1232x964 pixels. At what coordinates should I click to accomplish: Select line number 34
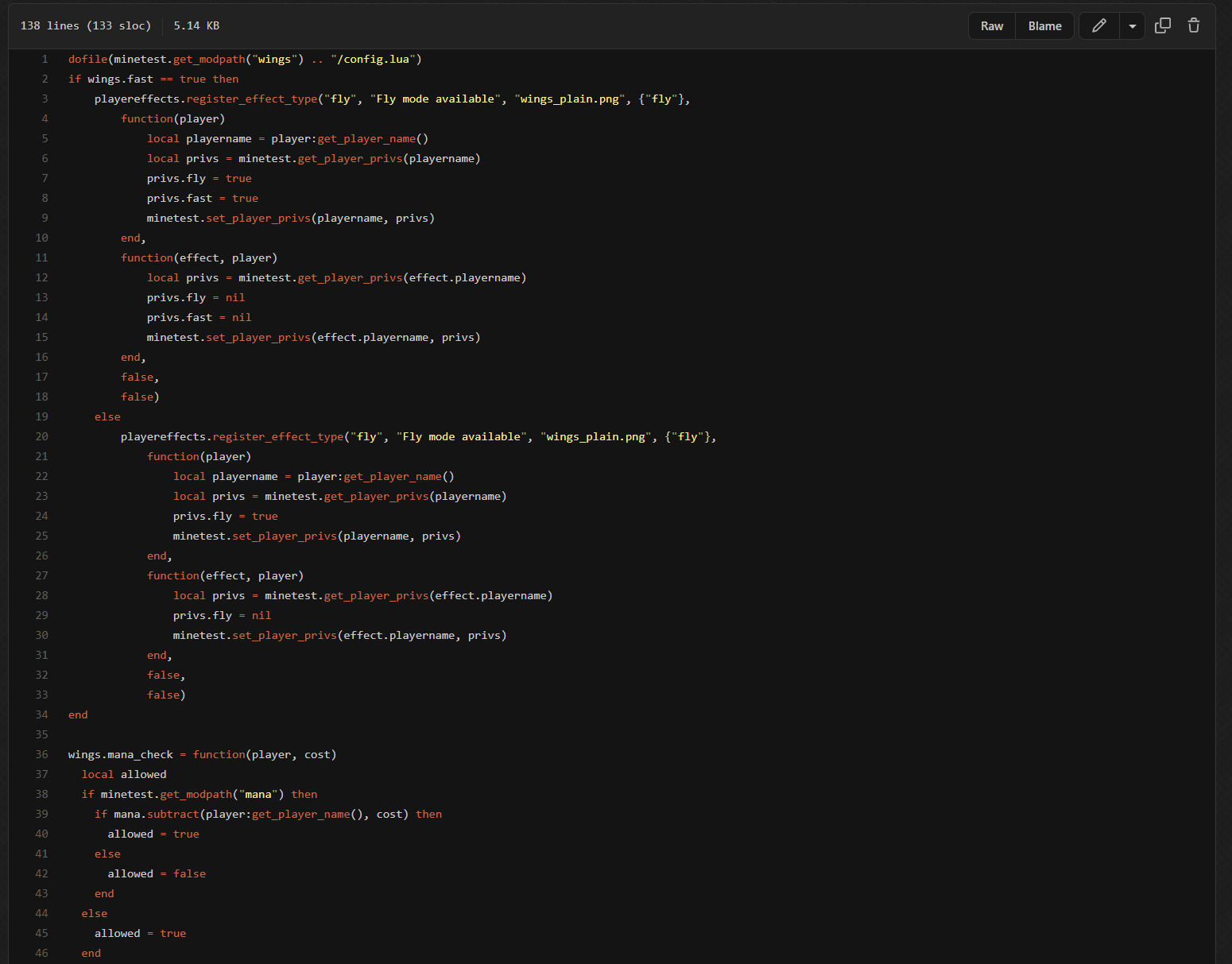pyautogui.click(x=42, y=715)
